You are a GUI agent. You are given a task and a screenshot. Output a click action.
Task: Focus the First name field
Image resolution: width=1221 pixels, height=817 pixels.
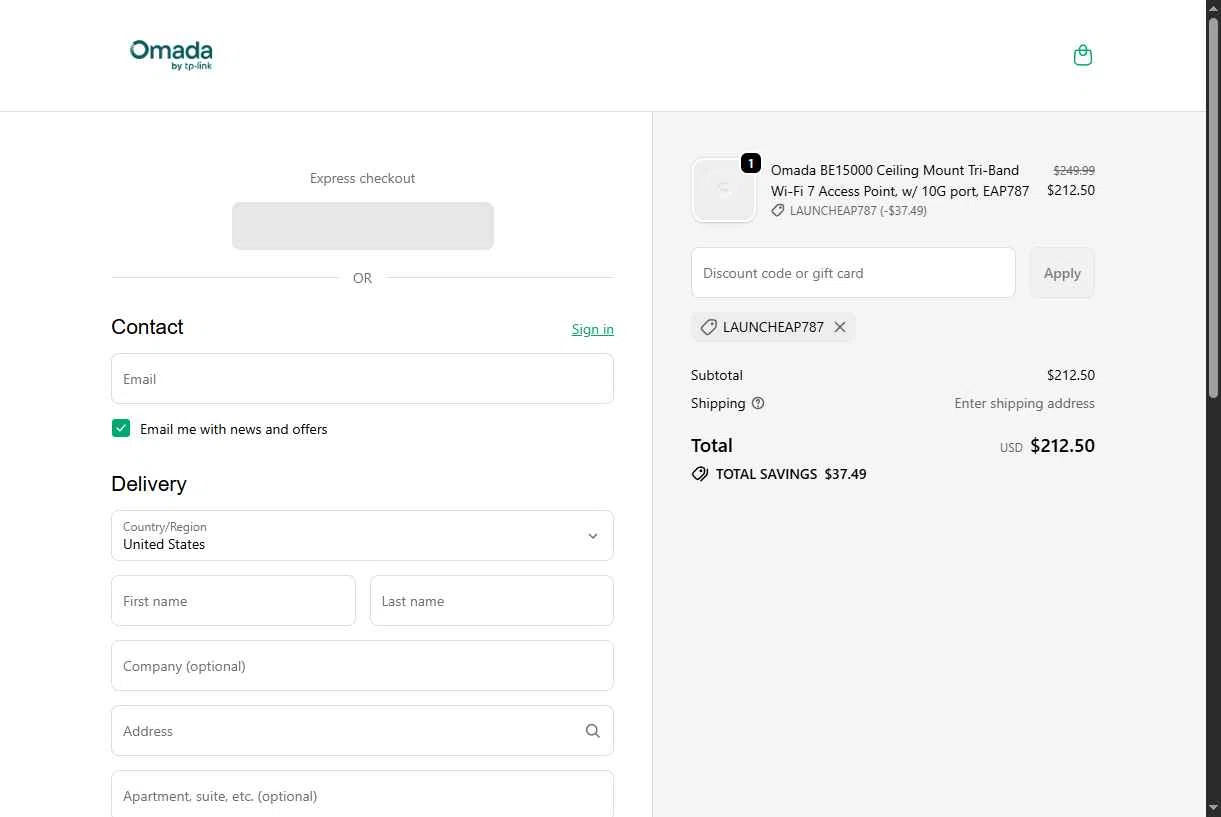233,601
